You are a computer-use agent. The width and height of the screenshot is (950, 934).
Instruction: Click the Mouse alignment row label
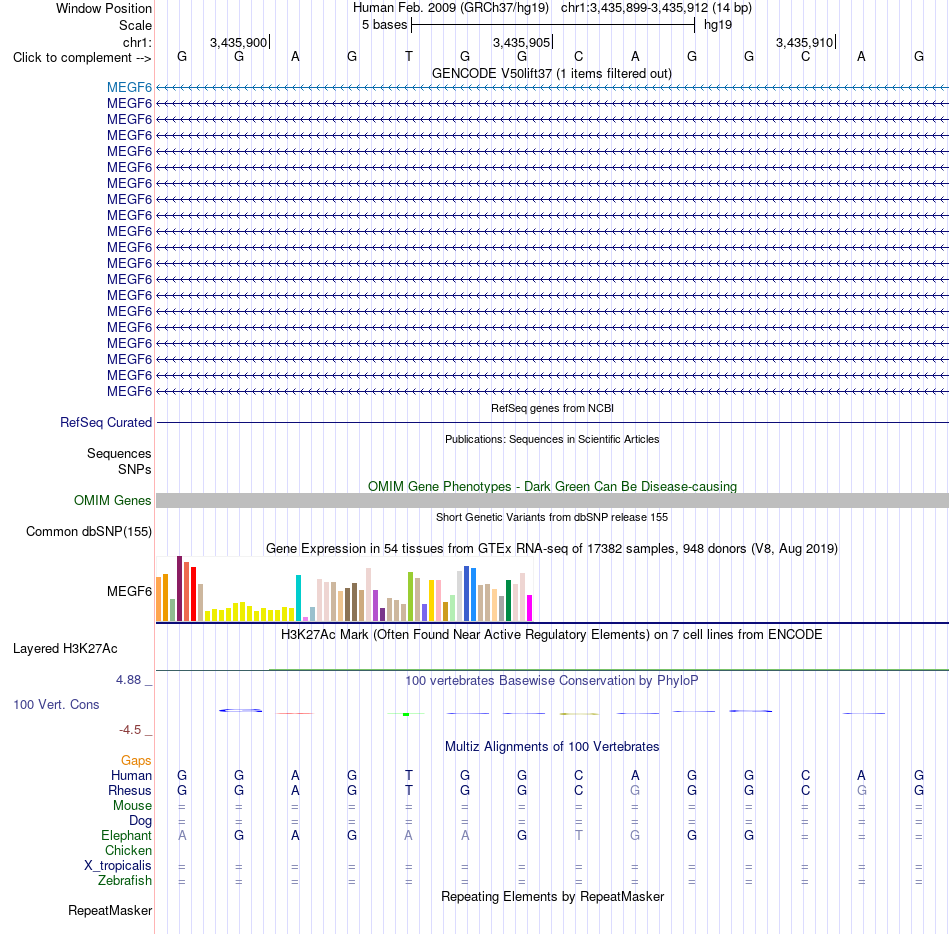pos(132,806)
